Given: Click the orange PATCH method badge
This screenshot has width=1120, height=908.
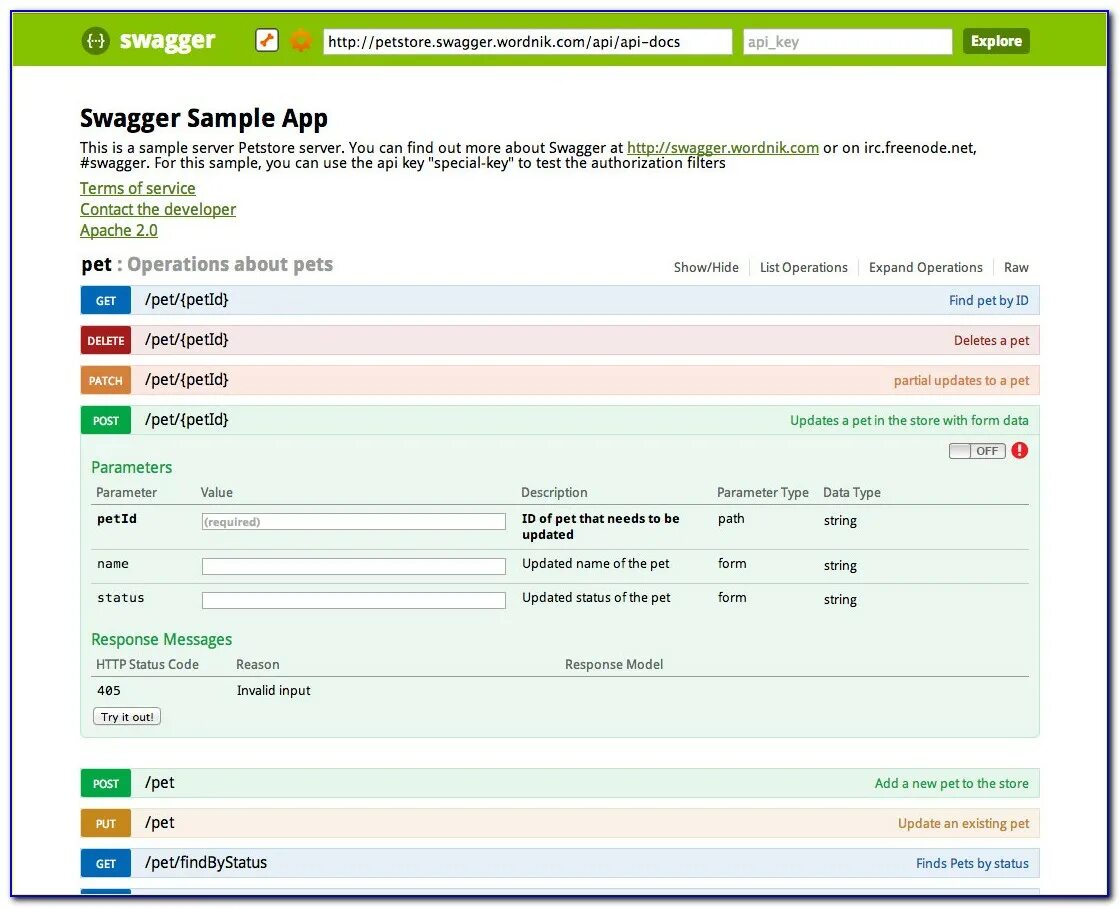Looking at the screenshot, I should [106, 380].
